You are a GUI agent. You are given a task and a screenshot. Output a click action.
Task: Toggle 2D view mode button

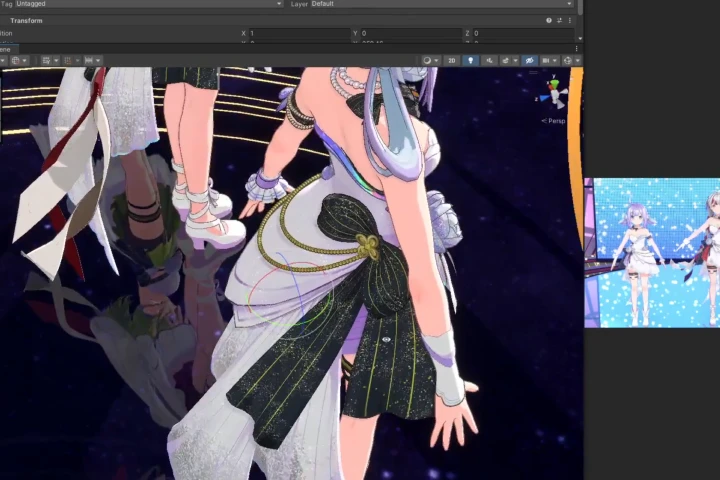(x=452, y=61)
